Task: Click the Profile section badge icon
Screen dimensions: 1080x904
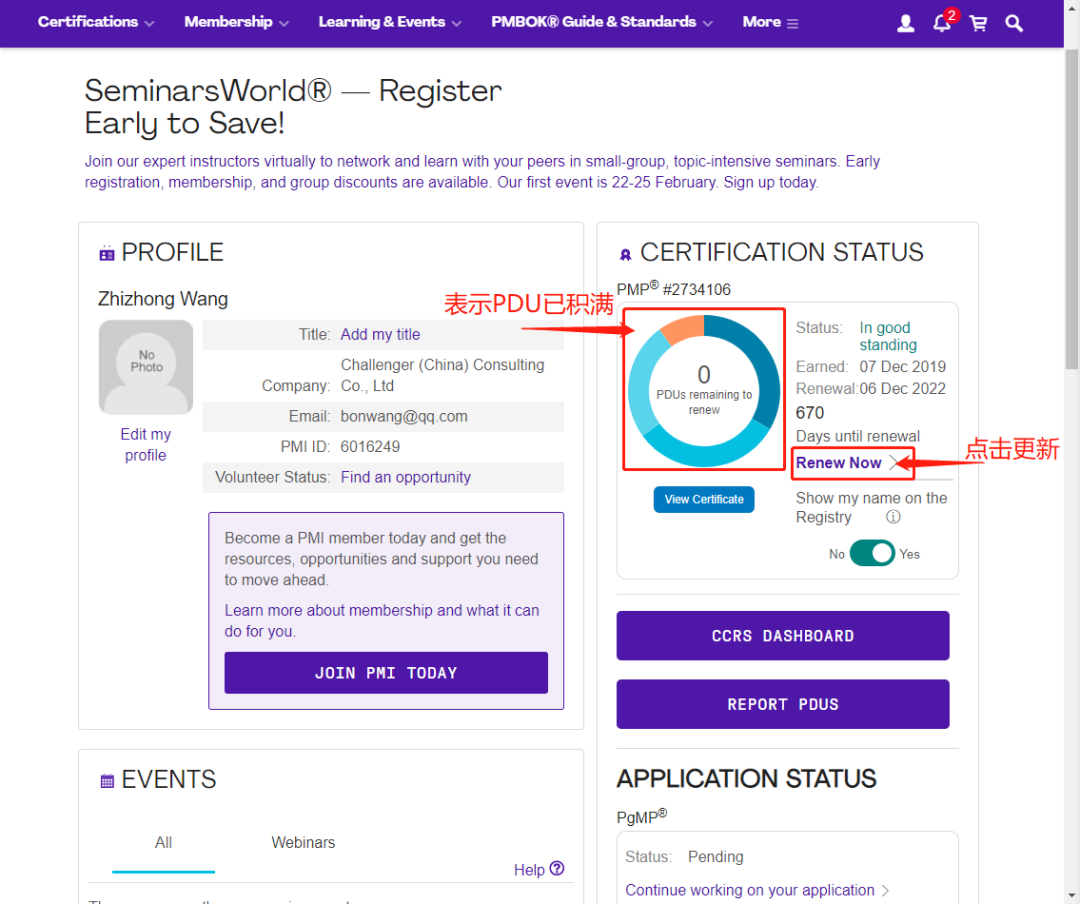Action: pos(107,254)
